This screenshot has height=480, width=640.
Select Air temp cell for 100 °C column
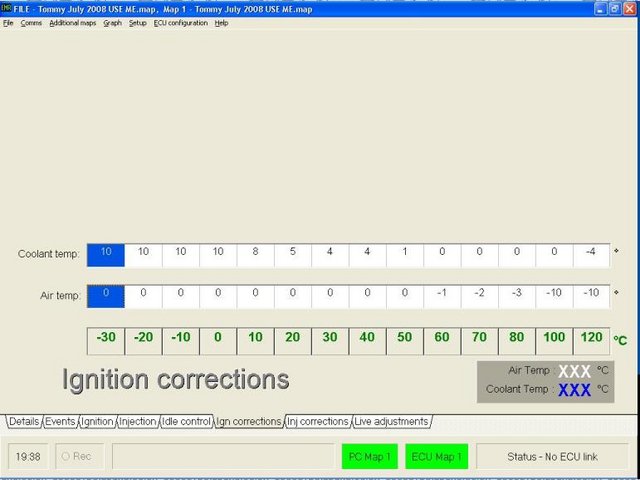(x=554, y=296)
